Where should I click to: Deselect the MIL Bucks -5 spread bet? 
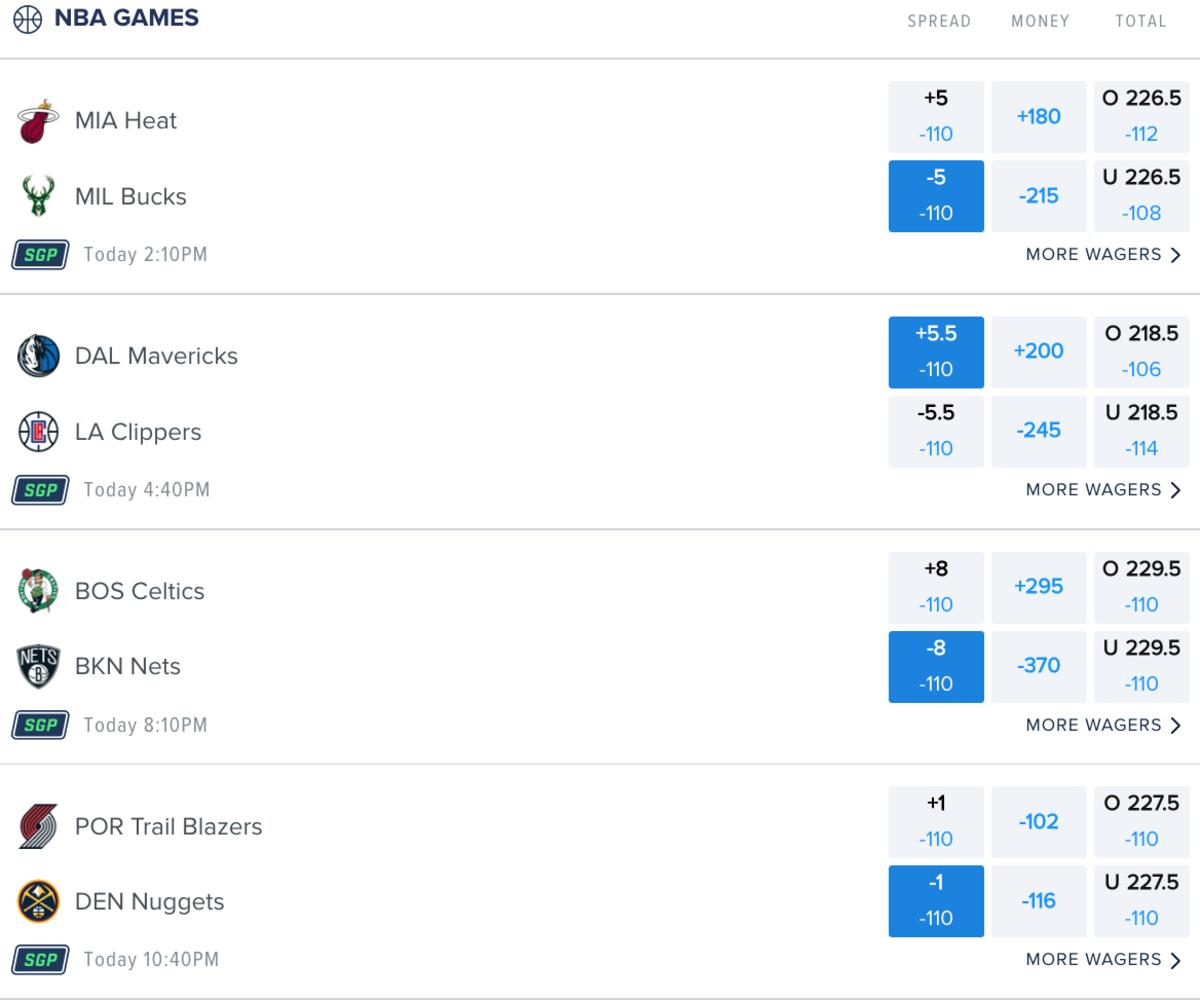(x=936, y=196)
